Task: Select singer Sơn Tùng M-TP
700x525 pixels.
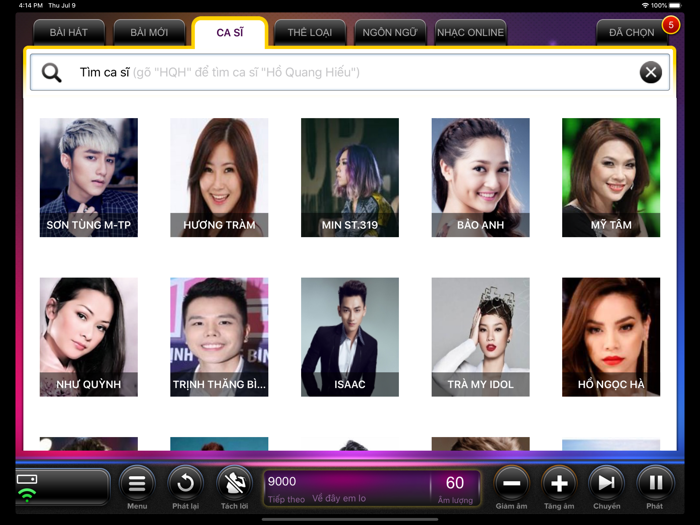Action: [89, 177]
